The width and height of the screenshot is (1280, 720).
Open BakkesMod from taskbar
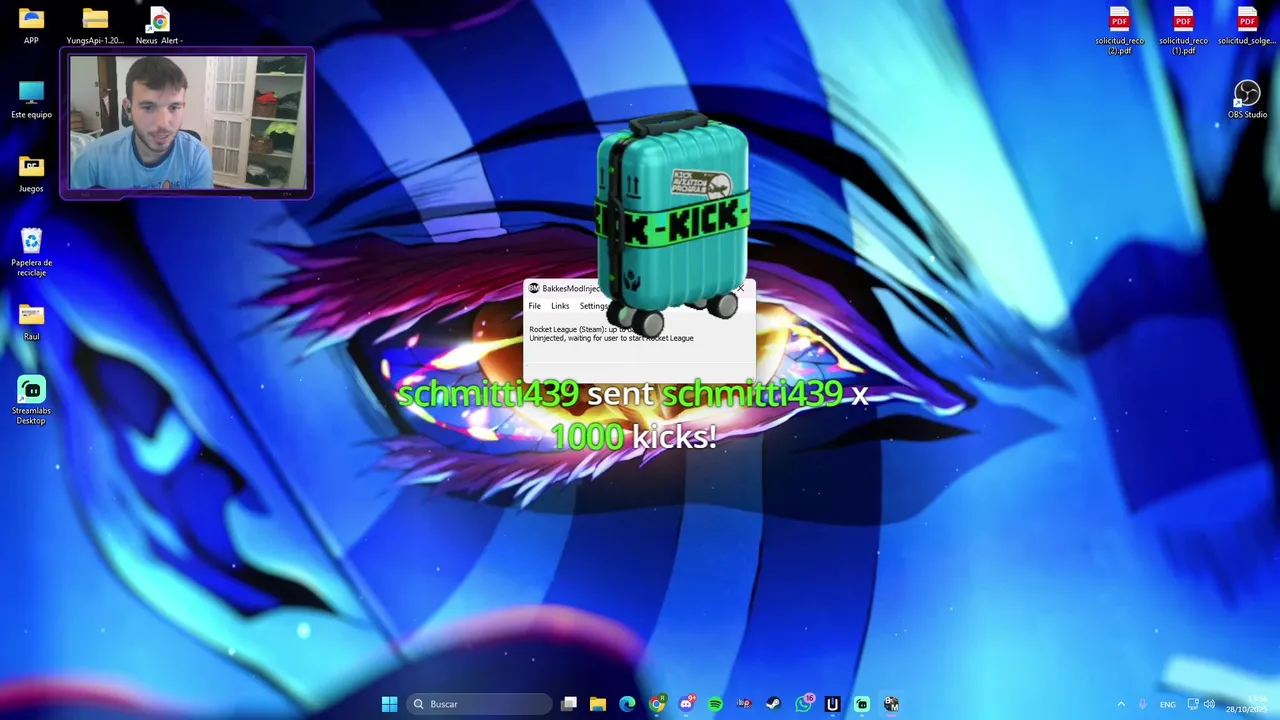click(x=891, y=704)
